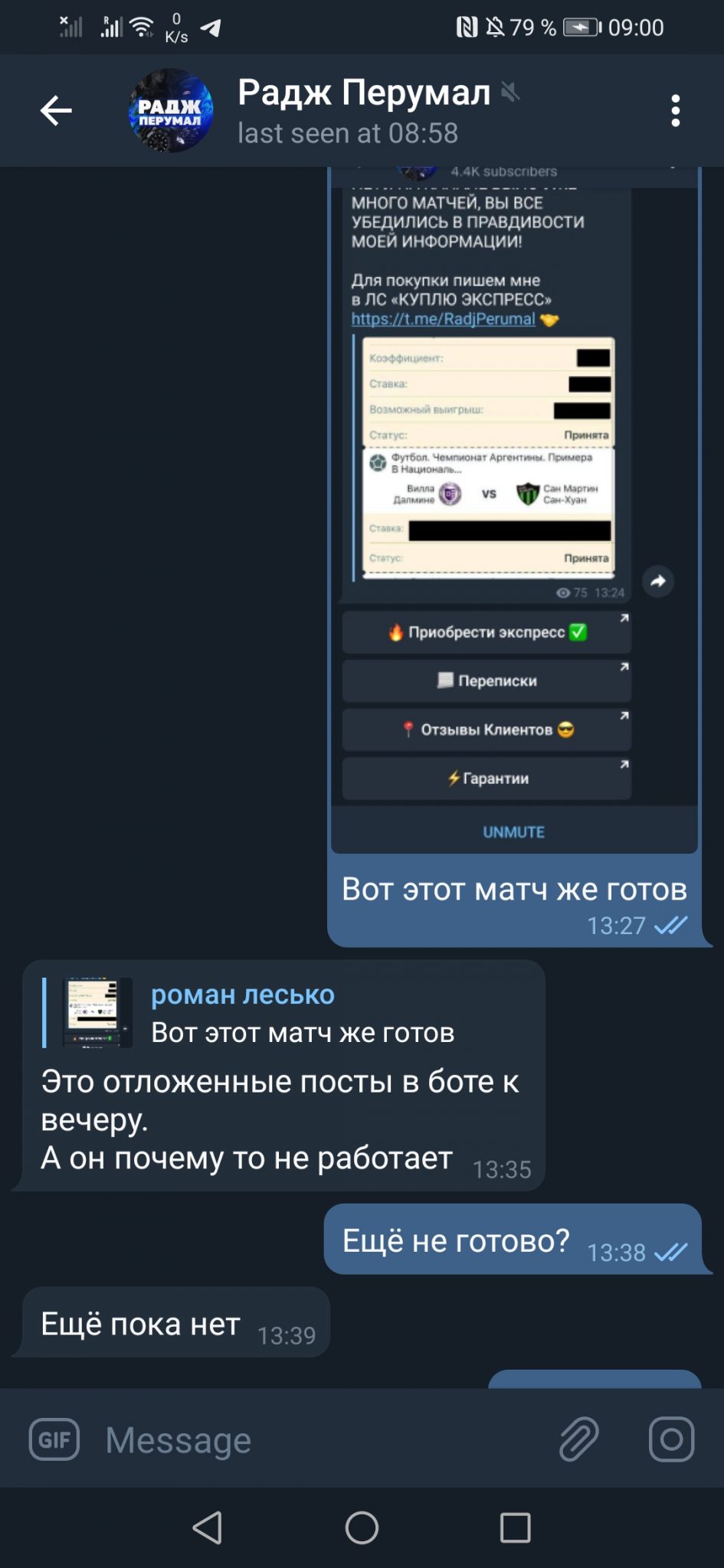Open the three-dot chat options menu
The image size is (724, 1568).
(x=675, y=110)
